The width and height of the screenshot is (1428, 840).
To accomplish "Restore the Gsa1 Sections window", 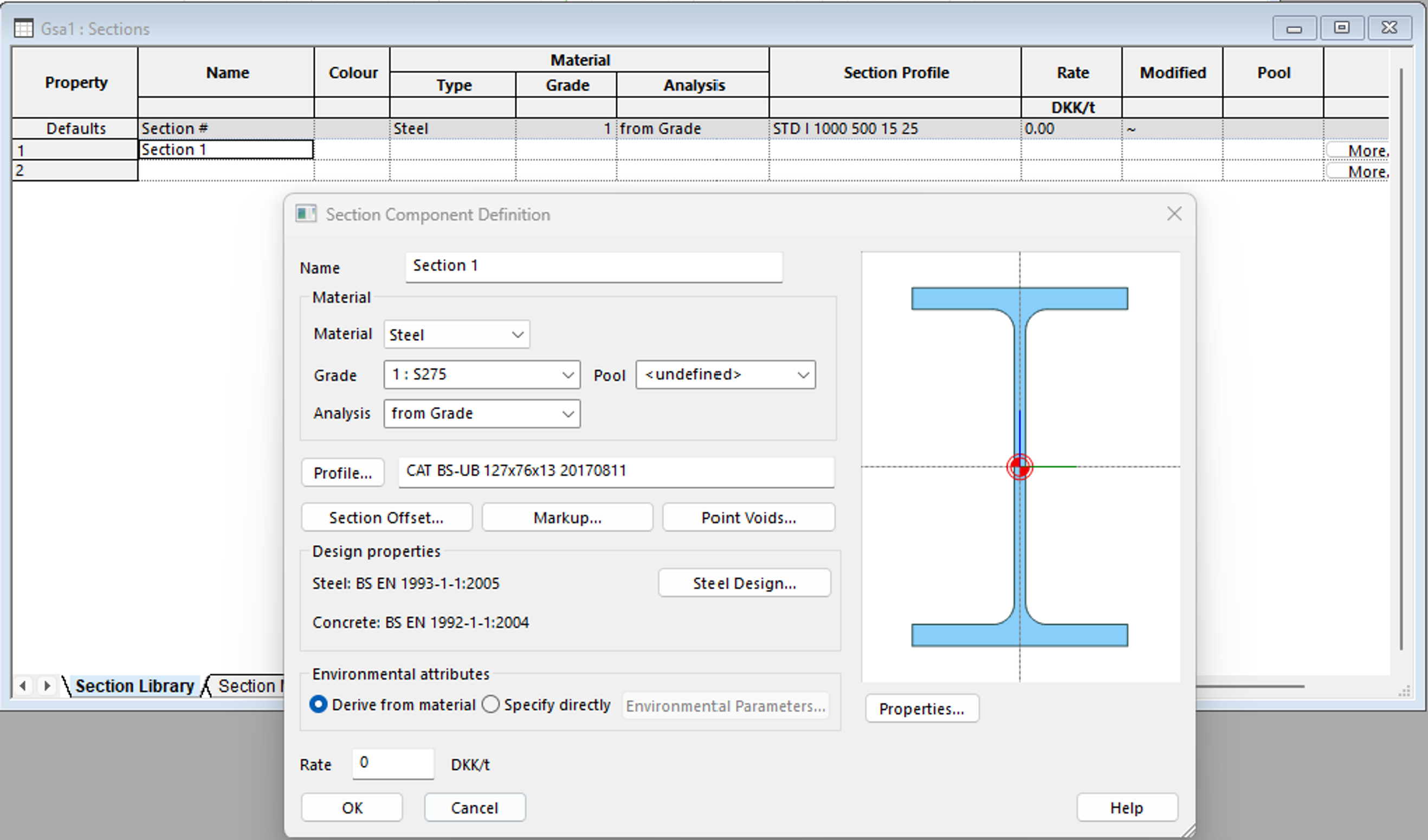I will 1341,28.
